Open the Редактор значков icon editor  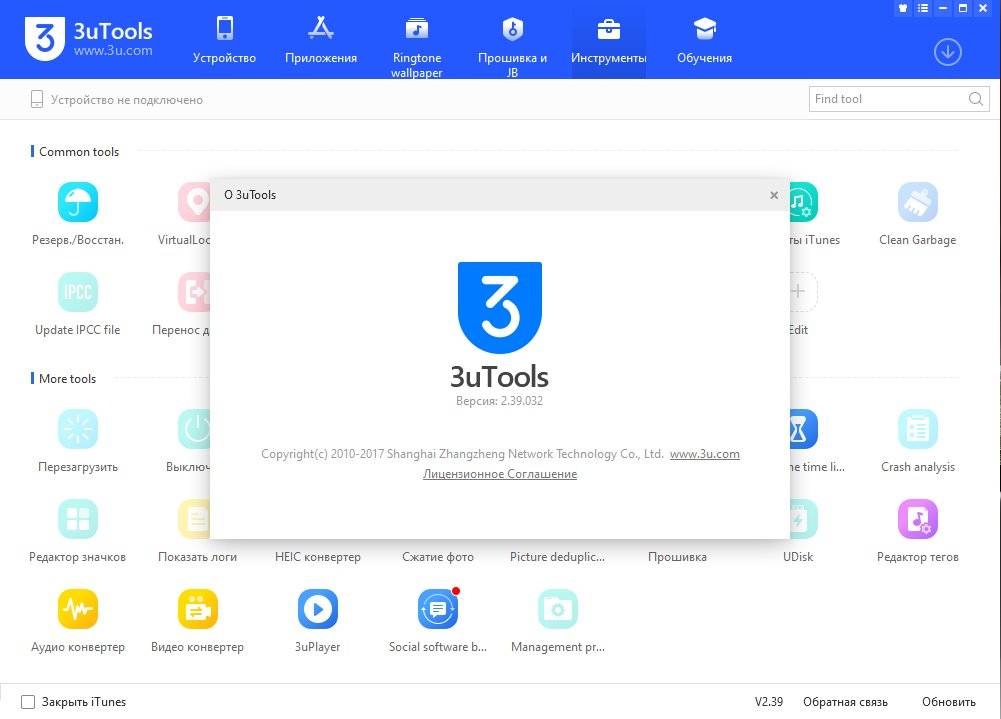[77, 520]
